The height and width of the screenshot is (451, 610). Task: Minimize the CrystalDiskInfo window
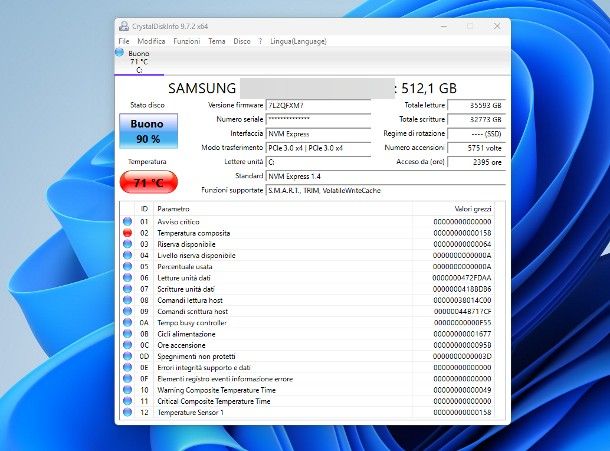[444, 26]
